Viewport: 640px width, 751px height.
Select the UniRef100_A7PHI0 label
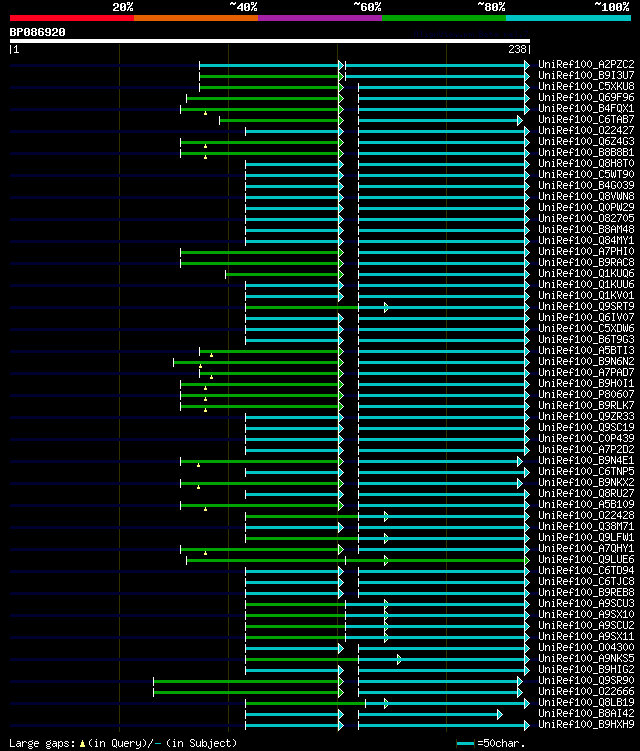586,251
